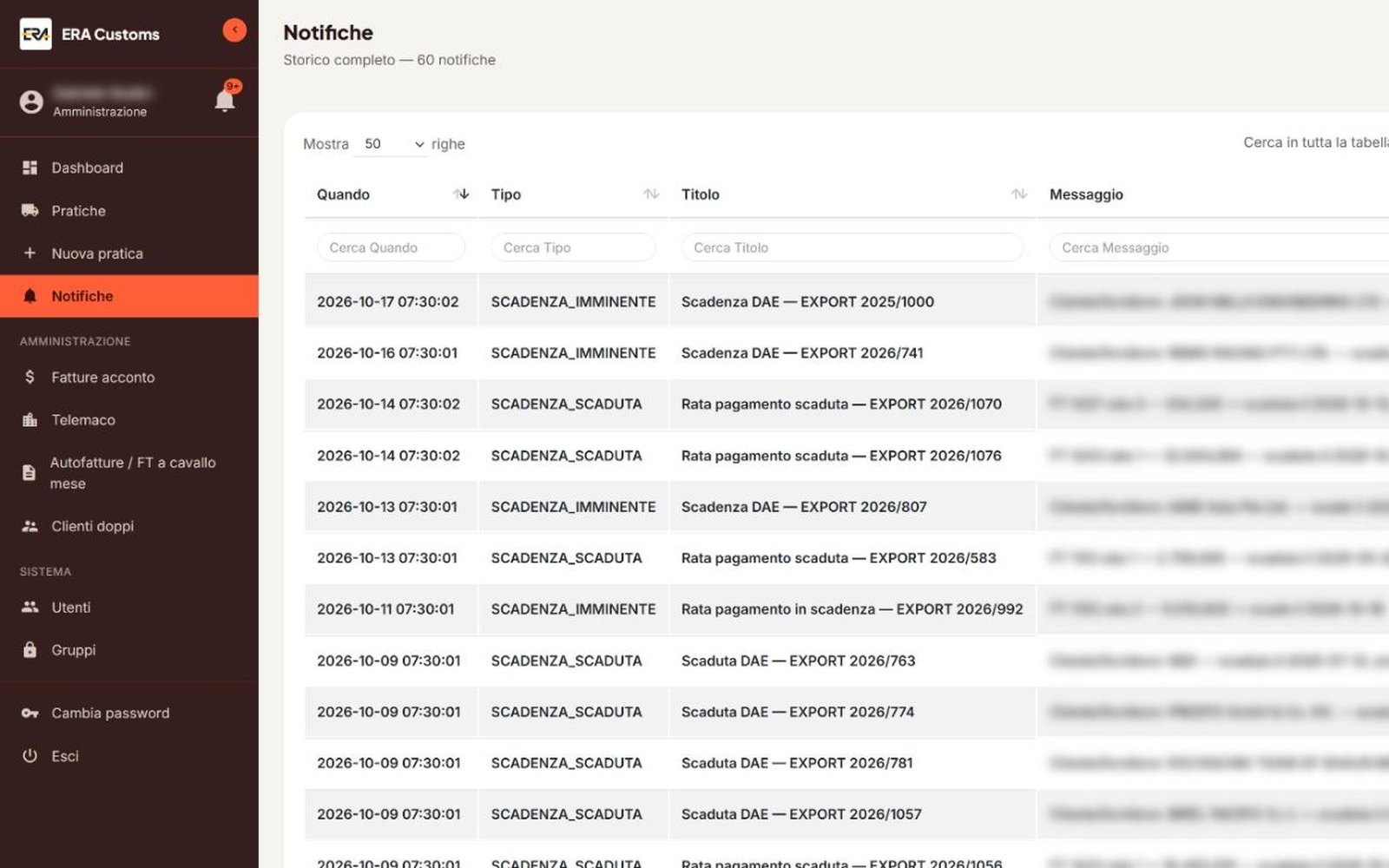Click the power icon beside Esci
1389x868 pixels.
point(30,755)
